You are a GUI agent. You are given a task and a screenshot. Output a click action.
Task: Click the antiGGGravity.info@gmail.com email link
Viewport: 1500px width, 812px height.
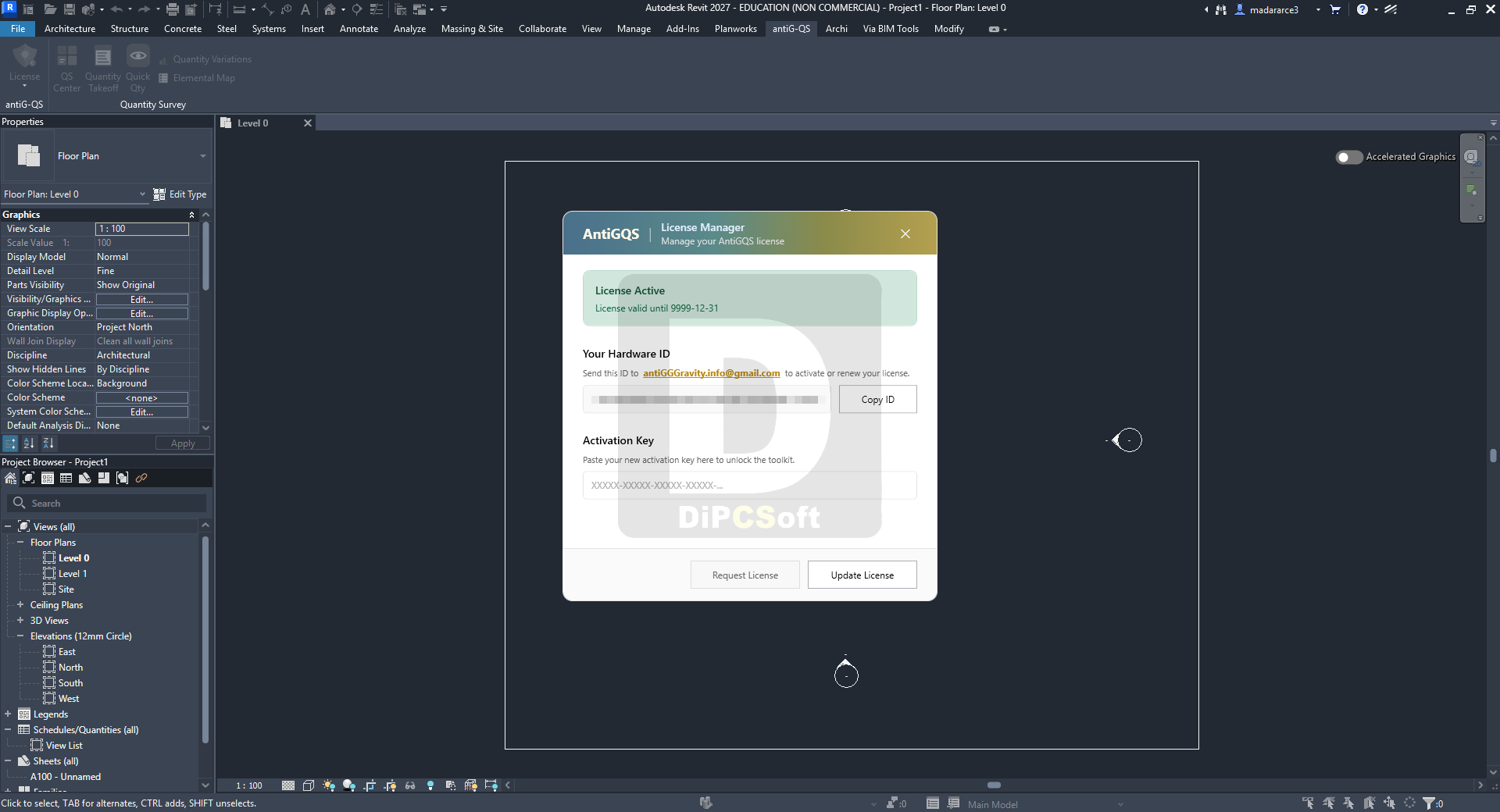(x=711, y=373)
